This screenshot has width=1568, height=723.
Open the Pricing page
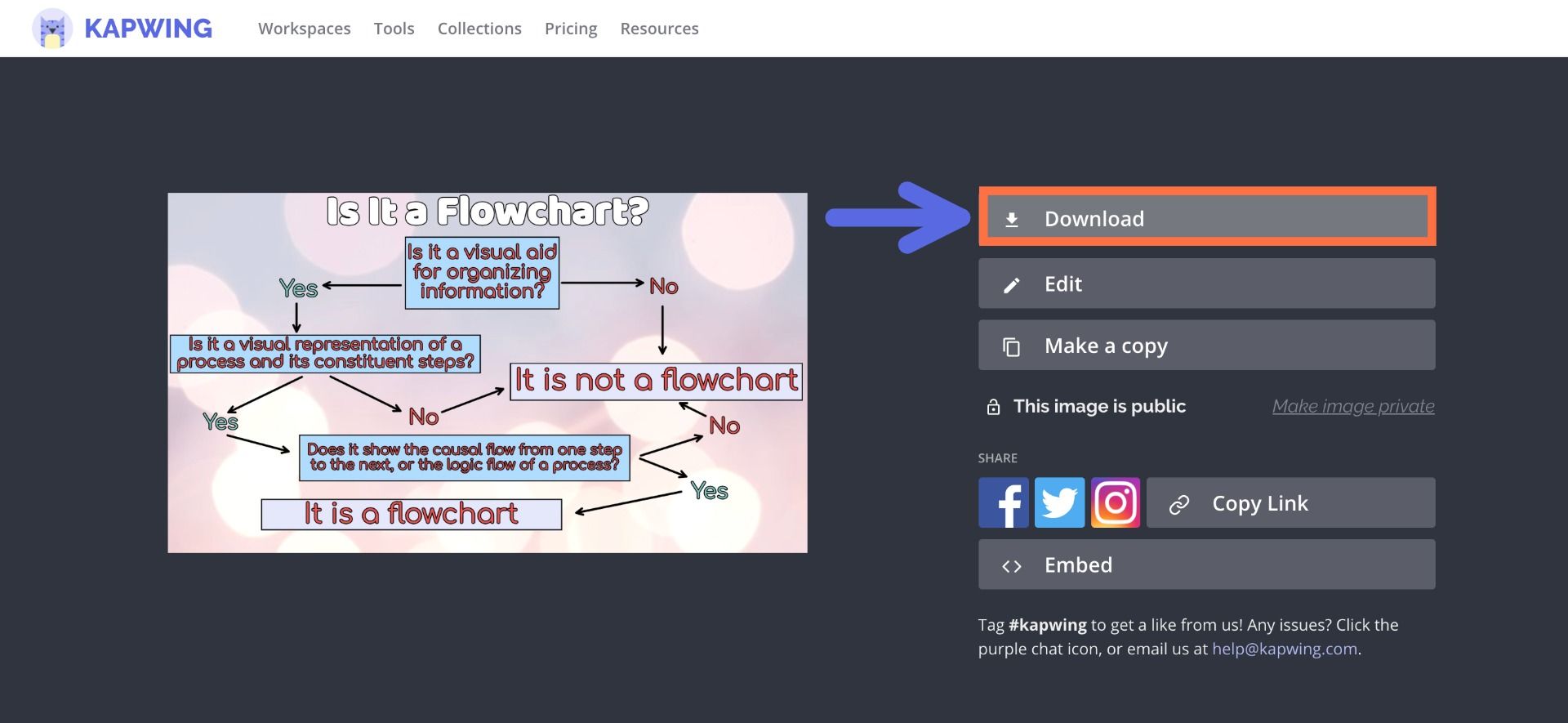pyautogui.click(x=571, y=29)
